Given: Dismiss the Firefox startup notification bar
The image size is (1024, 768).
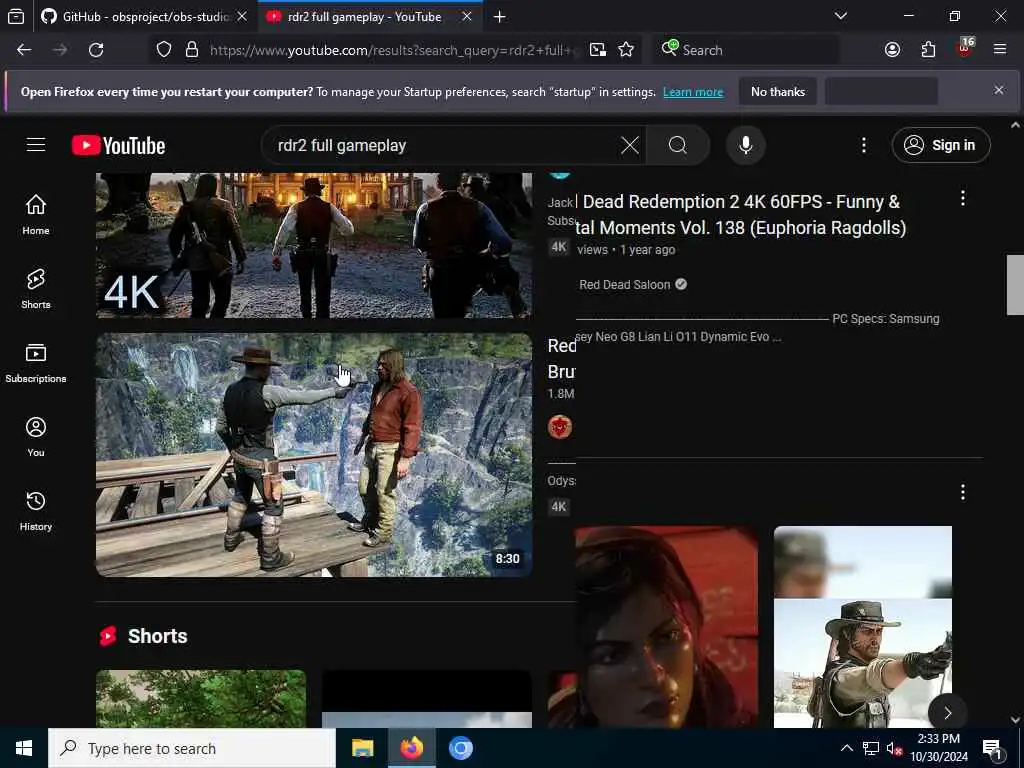Looking at the screenshot, I should [999, 90].
